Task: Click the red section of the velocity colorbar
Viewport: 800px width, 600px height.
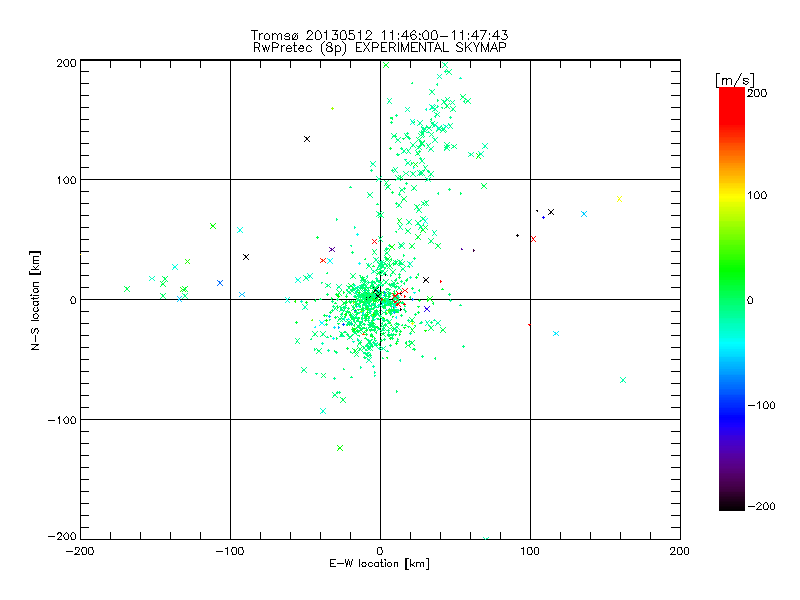Action: (732, 107)
